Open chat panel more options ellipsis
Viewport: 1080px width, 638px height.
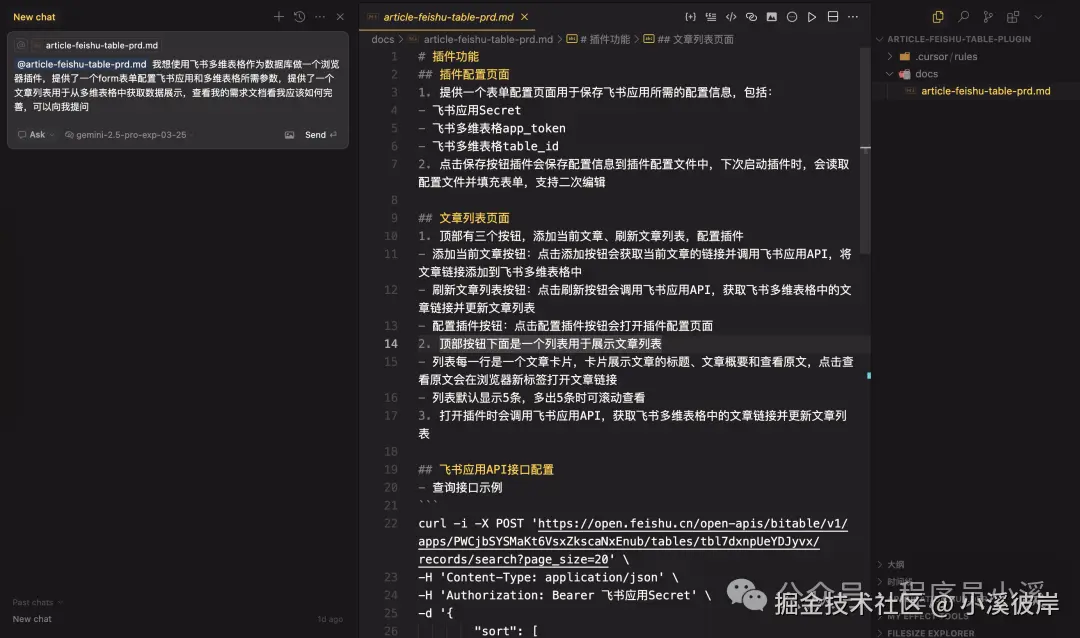320,17
